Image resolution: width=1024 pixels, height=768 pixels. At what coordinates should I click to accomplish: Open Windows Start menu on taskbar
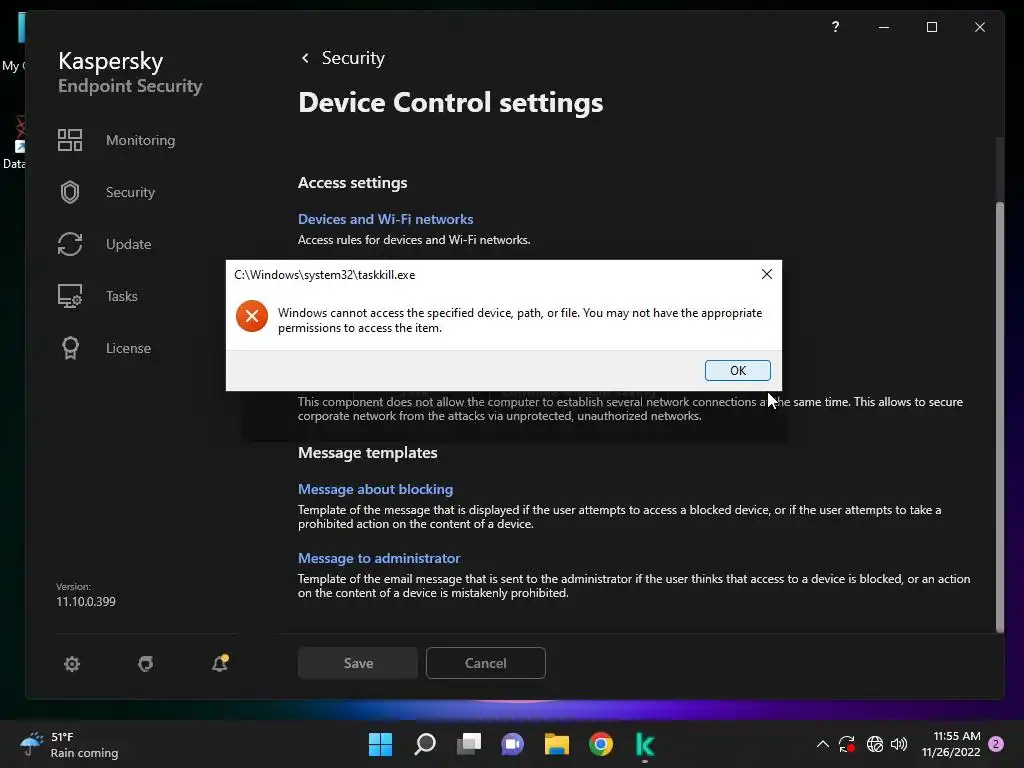click(380, 744)
